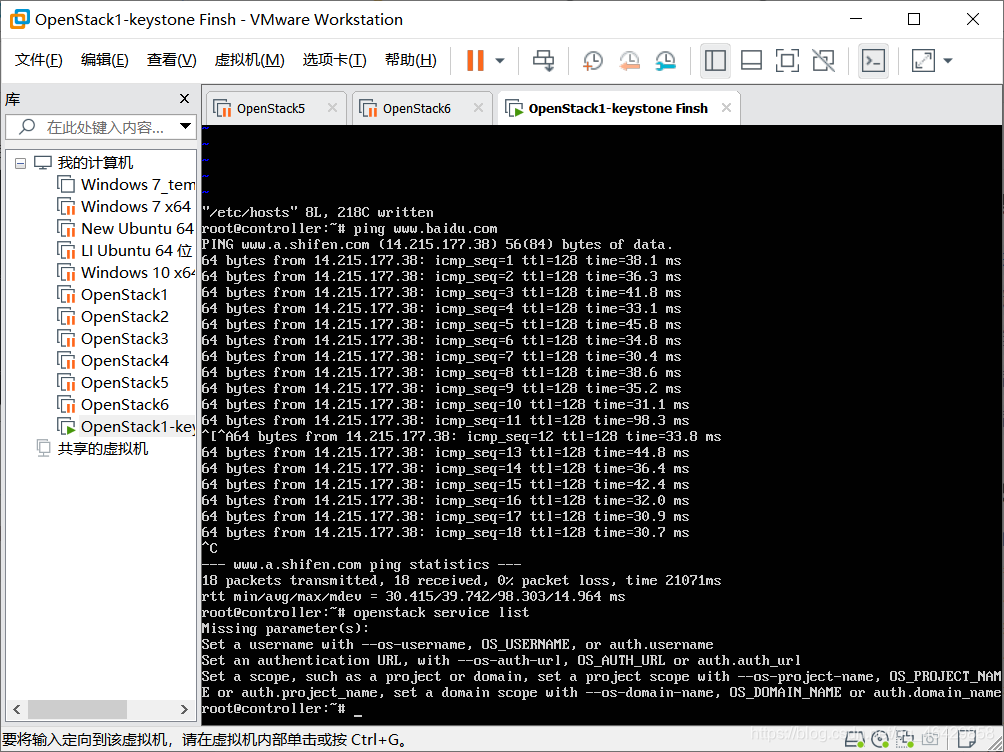Select New Ubuntu 64 virtual machine
Viewport: 1004px width, 752px height.
(x=137, y=229)
